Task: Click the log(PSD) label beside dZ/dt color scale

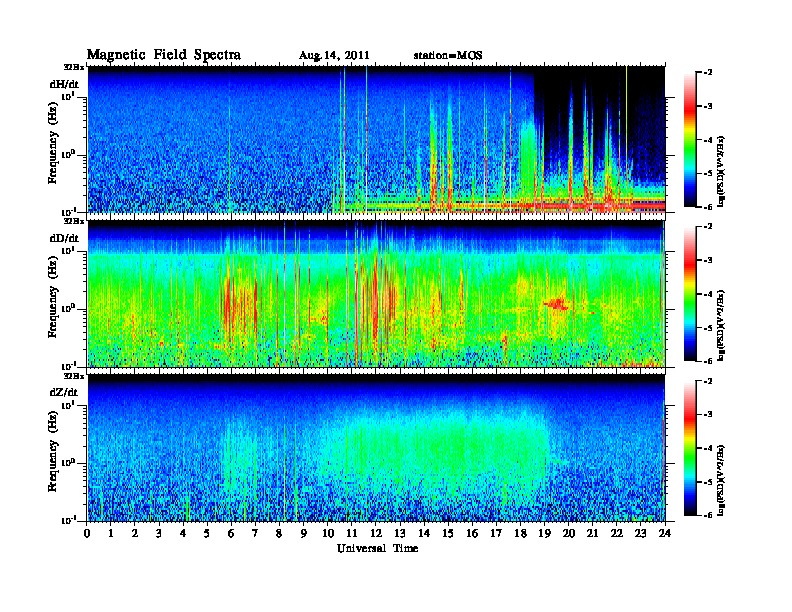Action: tap(721, 480)
